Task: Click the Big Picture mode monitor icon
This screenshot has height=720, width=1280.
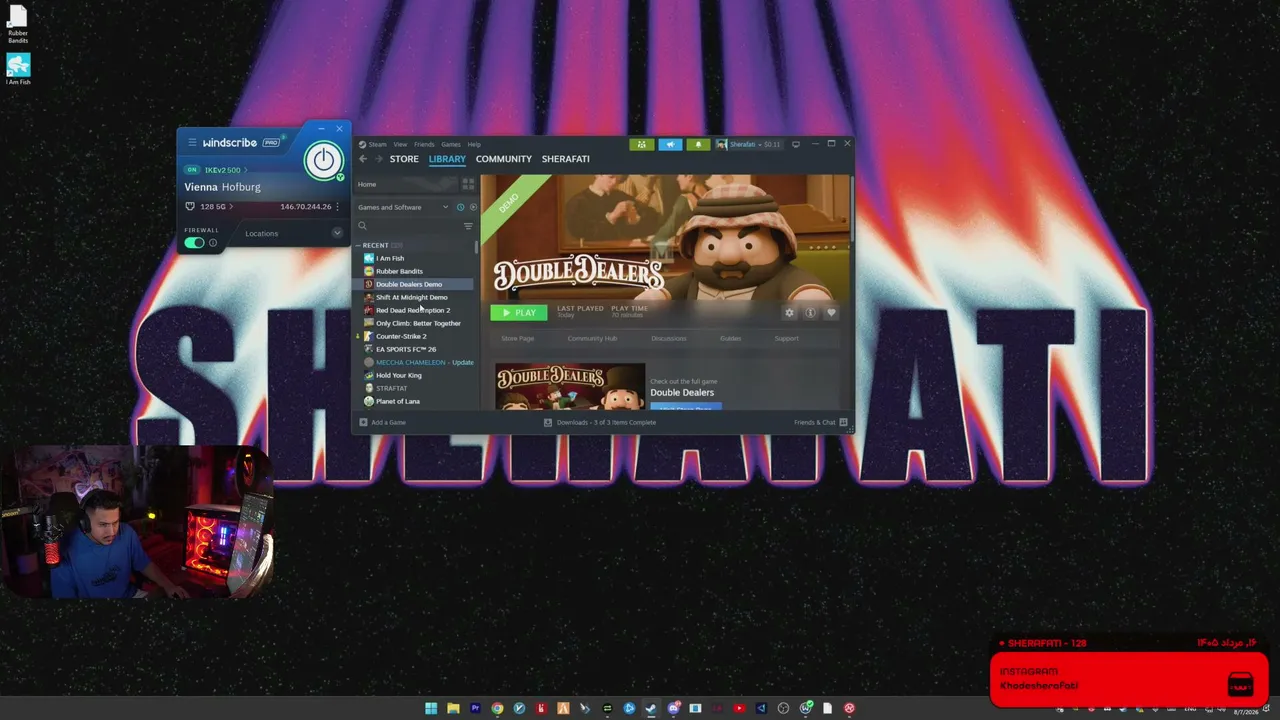Action: point(796,144)
